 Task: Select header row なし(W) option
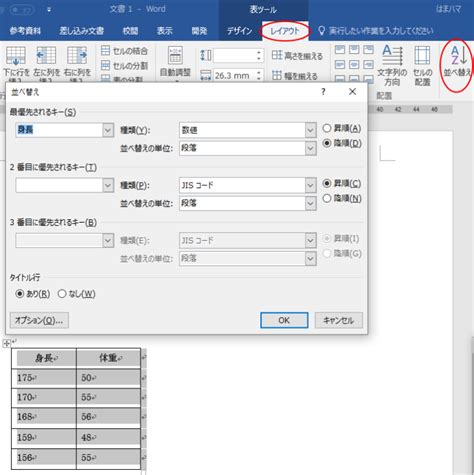[x=62, y=294]
